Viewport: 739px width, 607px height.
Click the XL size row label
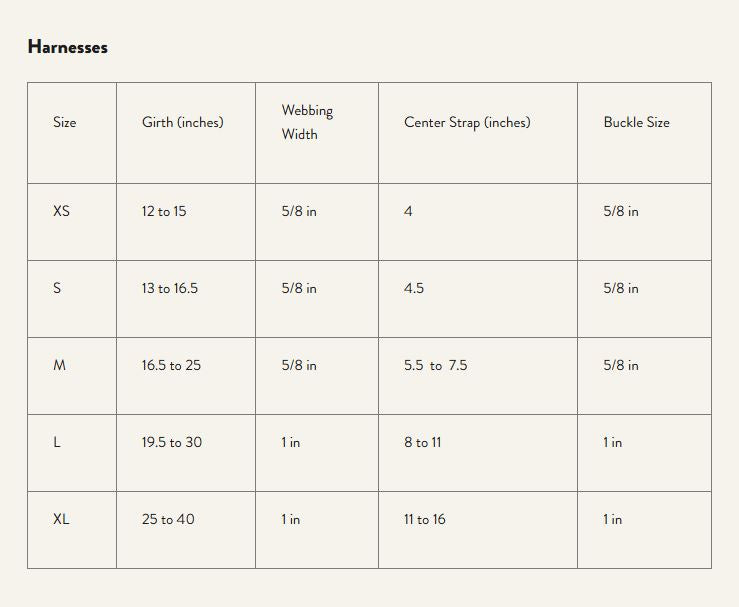point(61,519)
